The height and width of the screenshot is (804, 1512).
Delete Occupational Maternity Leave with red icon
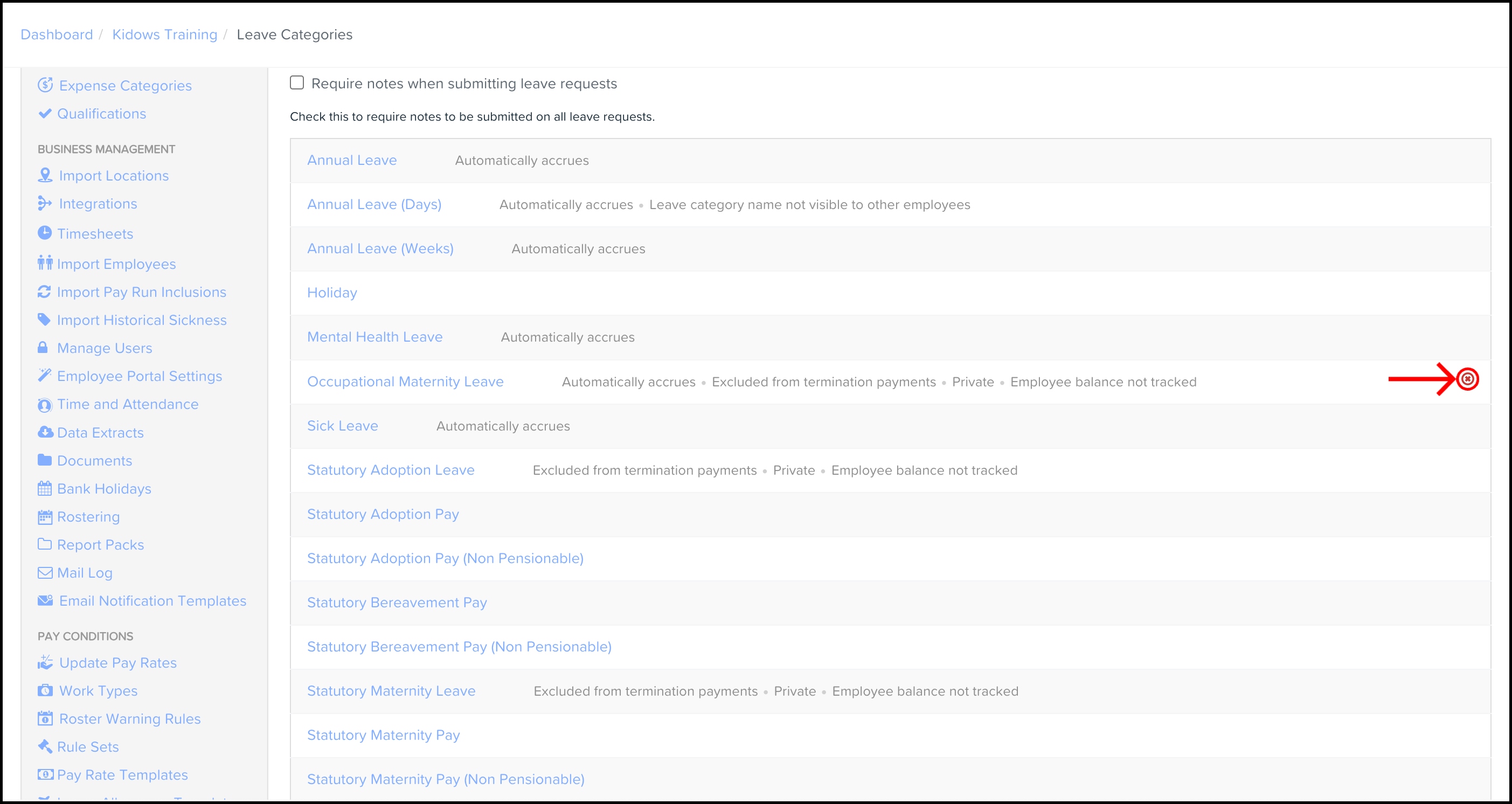point(1467,379)
